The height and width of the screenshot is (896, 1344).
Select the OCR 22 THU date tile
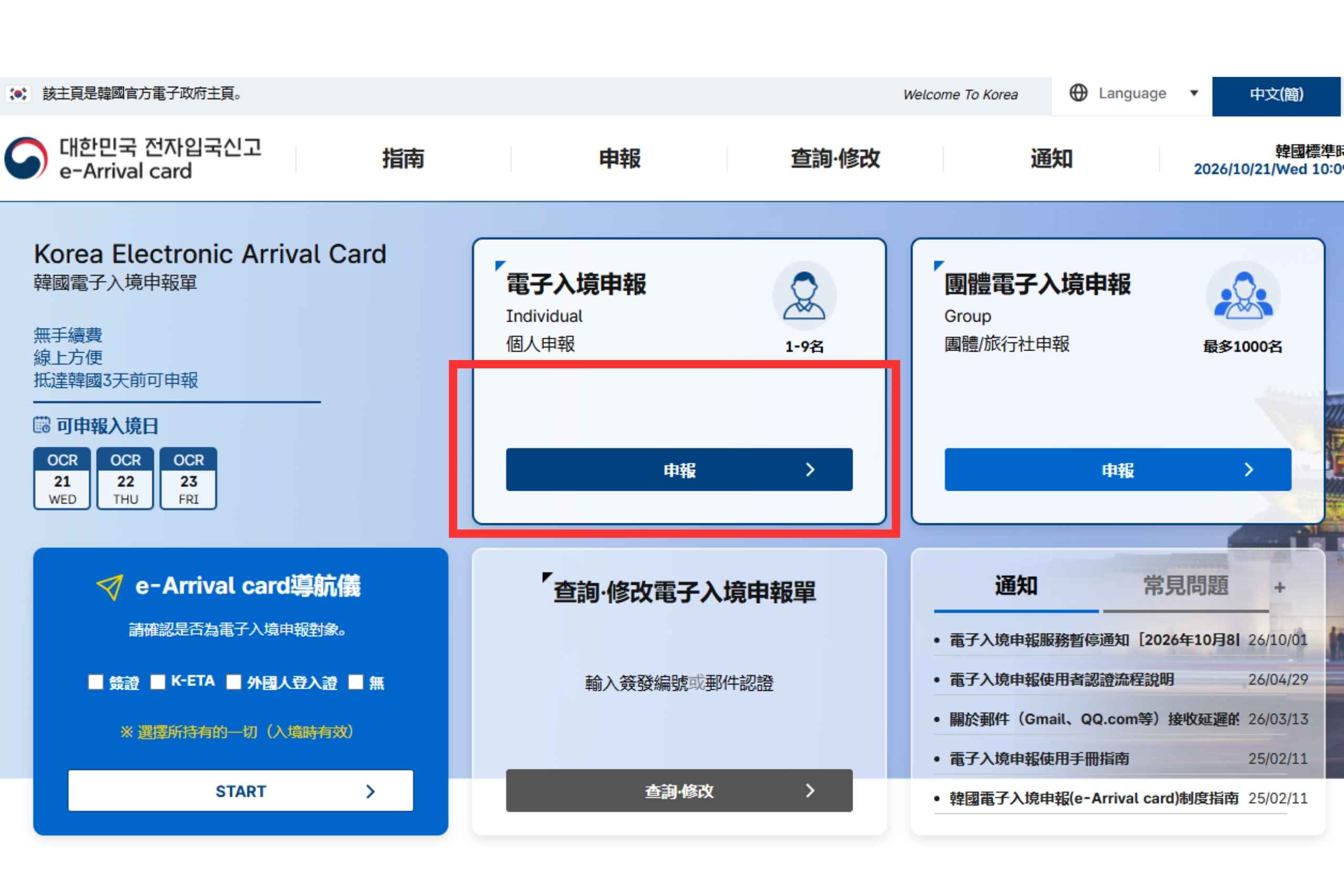point(125,478)
